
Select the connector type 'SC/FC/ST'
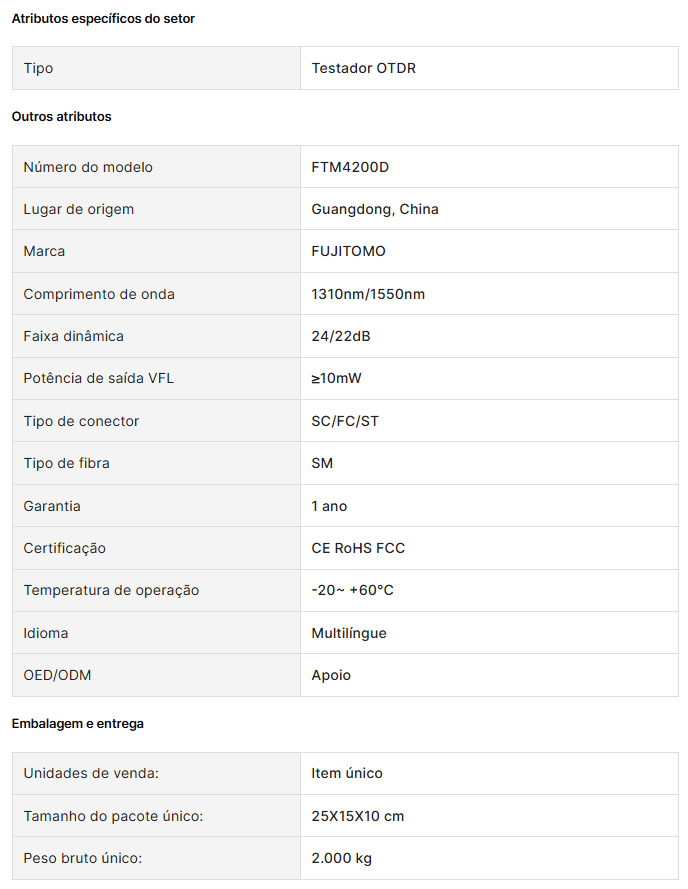click(x=345, y=421)
